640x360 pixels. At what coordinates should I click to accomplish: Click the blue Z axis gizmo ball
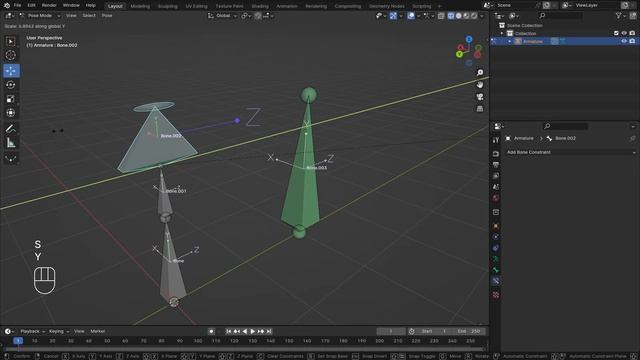pyautogui.click(x=469, y=39)
